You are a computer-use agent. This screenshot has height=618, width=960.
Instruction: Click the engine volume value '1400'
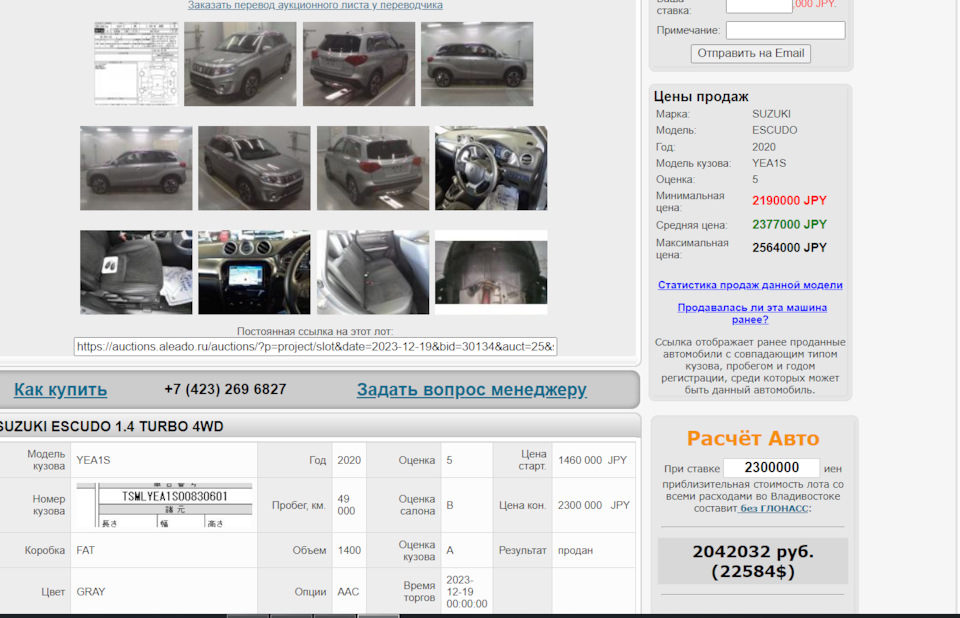pos(349,550)
